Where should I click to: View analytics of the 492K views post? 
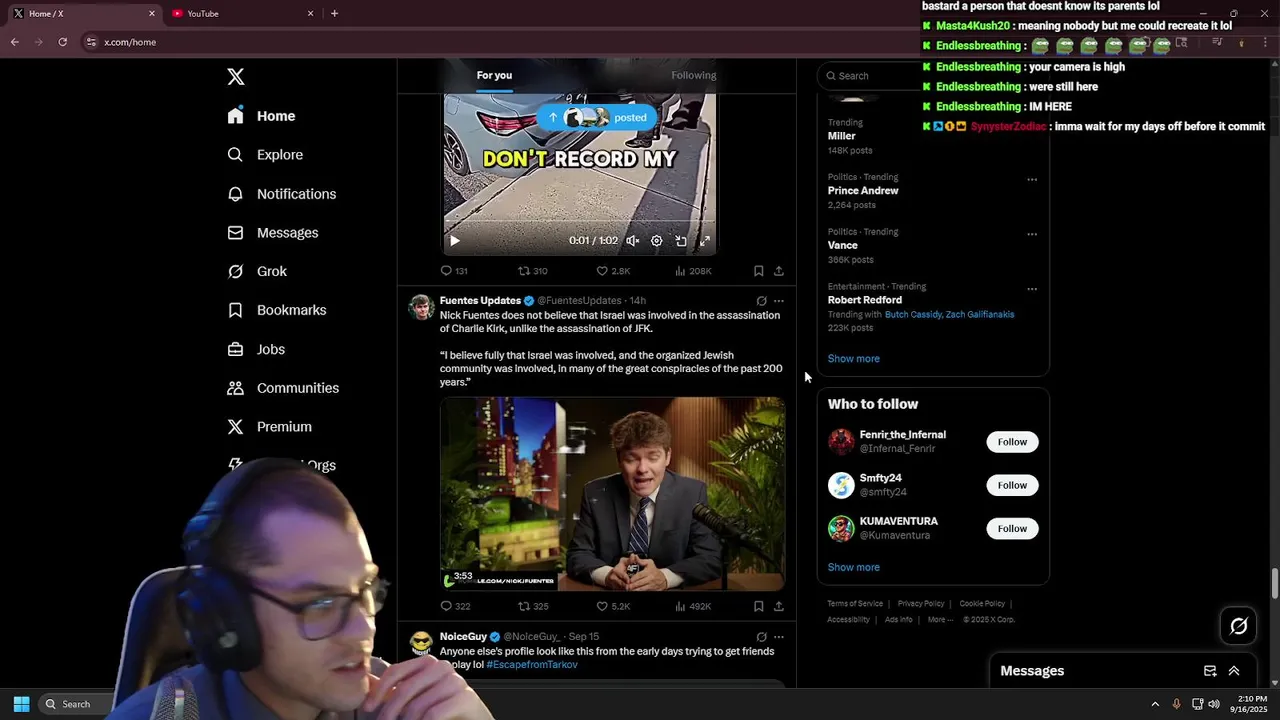click(693, 606)
